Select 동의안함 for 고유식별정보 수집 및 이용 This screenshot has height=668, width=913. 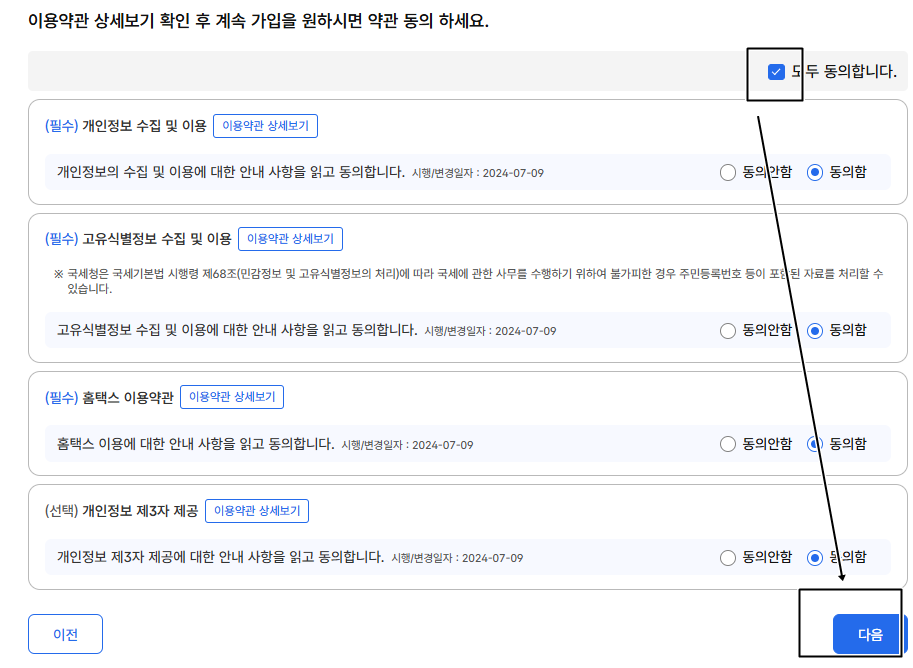727,329
